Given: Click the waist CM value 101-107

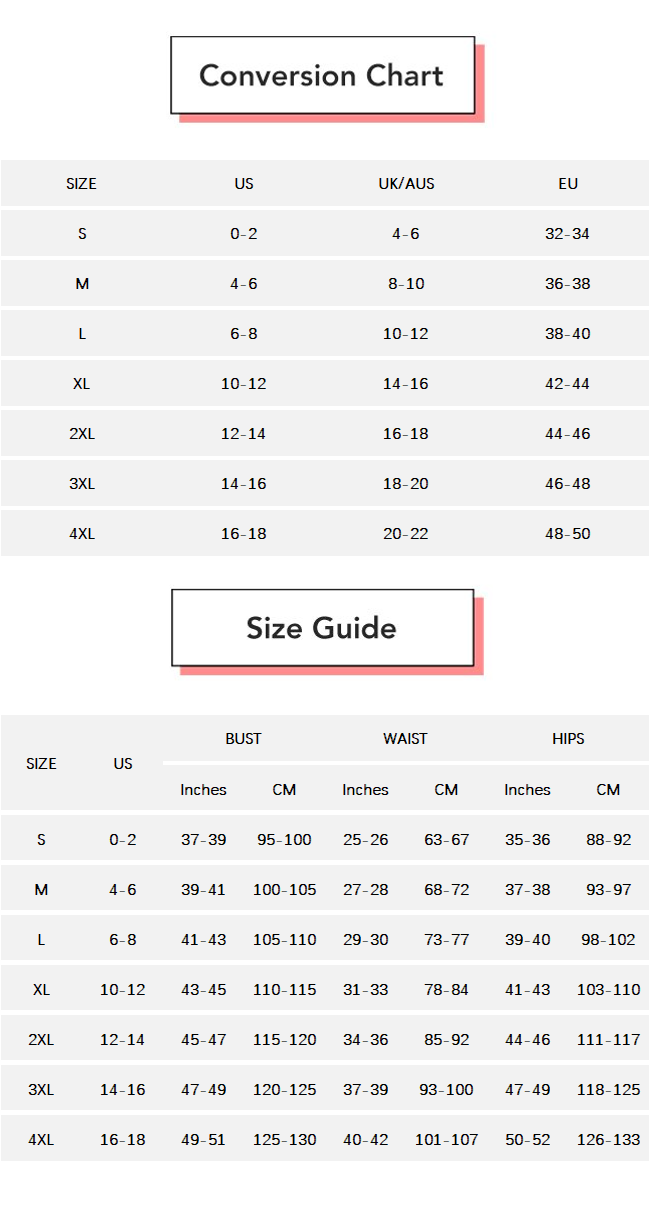Looking at the screenshot, I should click(446, 1140).
